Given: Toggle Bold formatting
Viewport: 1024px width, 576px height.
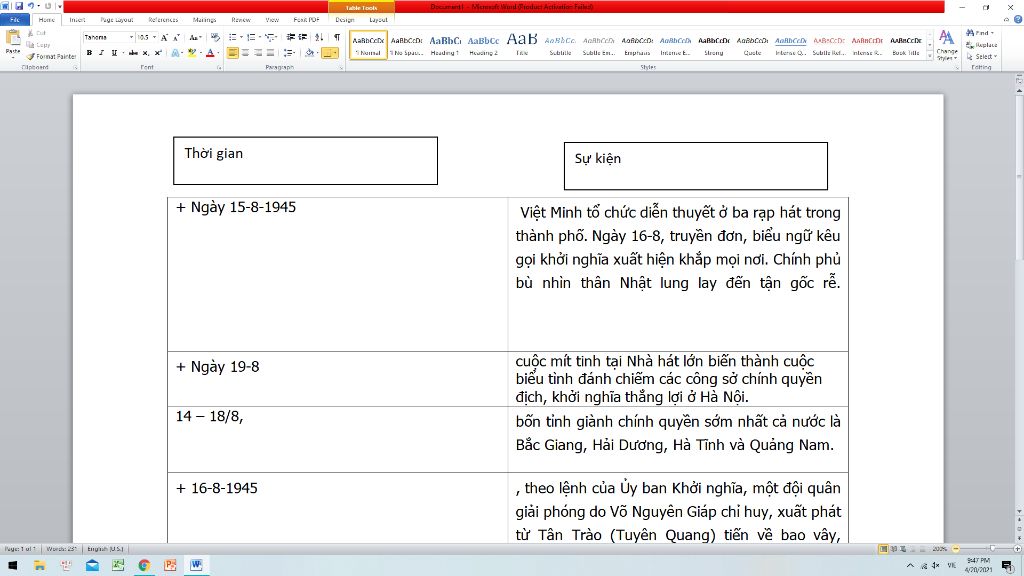Looking at the screenshot, I should (89, 53).
